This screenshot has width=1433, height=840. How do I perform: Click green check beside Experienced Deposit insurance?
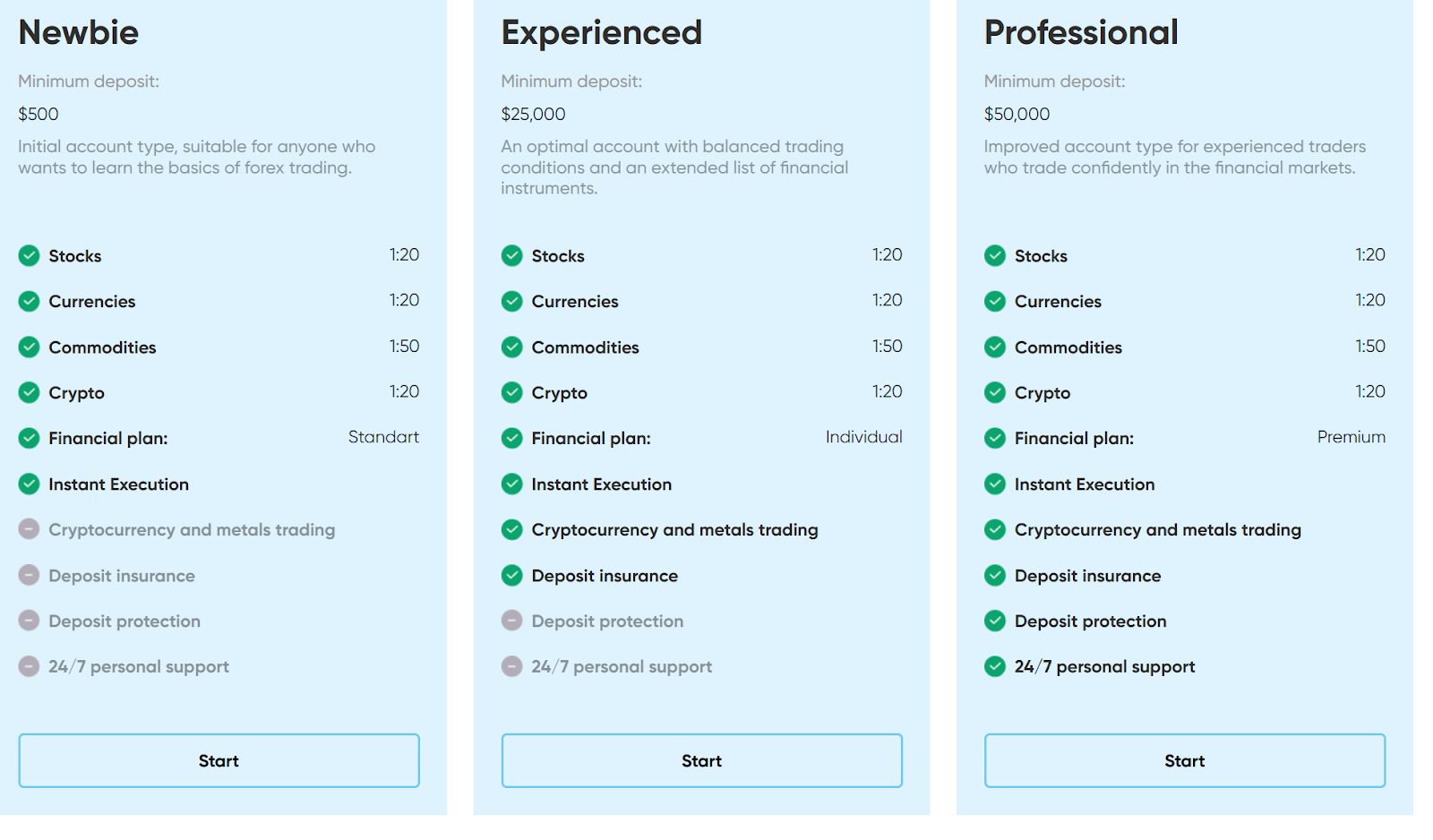pos(512,575)
